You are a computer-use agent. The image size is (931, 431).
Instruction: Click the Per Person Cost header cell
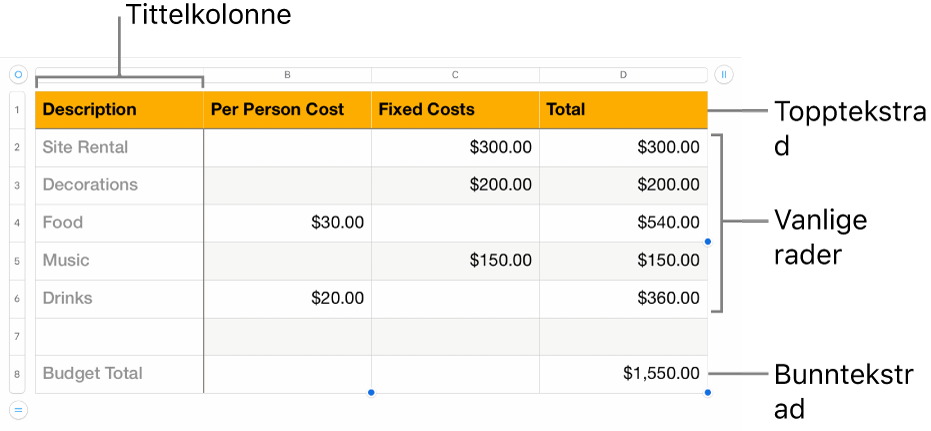[287, 110]
